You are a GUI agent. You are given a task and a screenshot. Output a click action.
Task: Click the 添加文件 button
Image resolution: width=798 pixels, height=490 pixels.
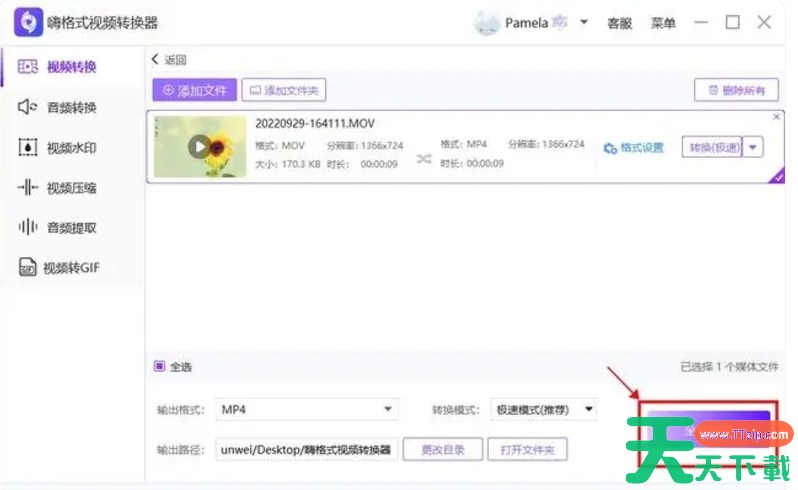[195, 90]
